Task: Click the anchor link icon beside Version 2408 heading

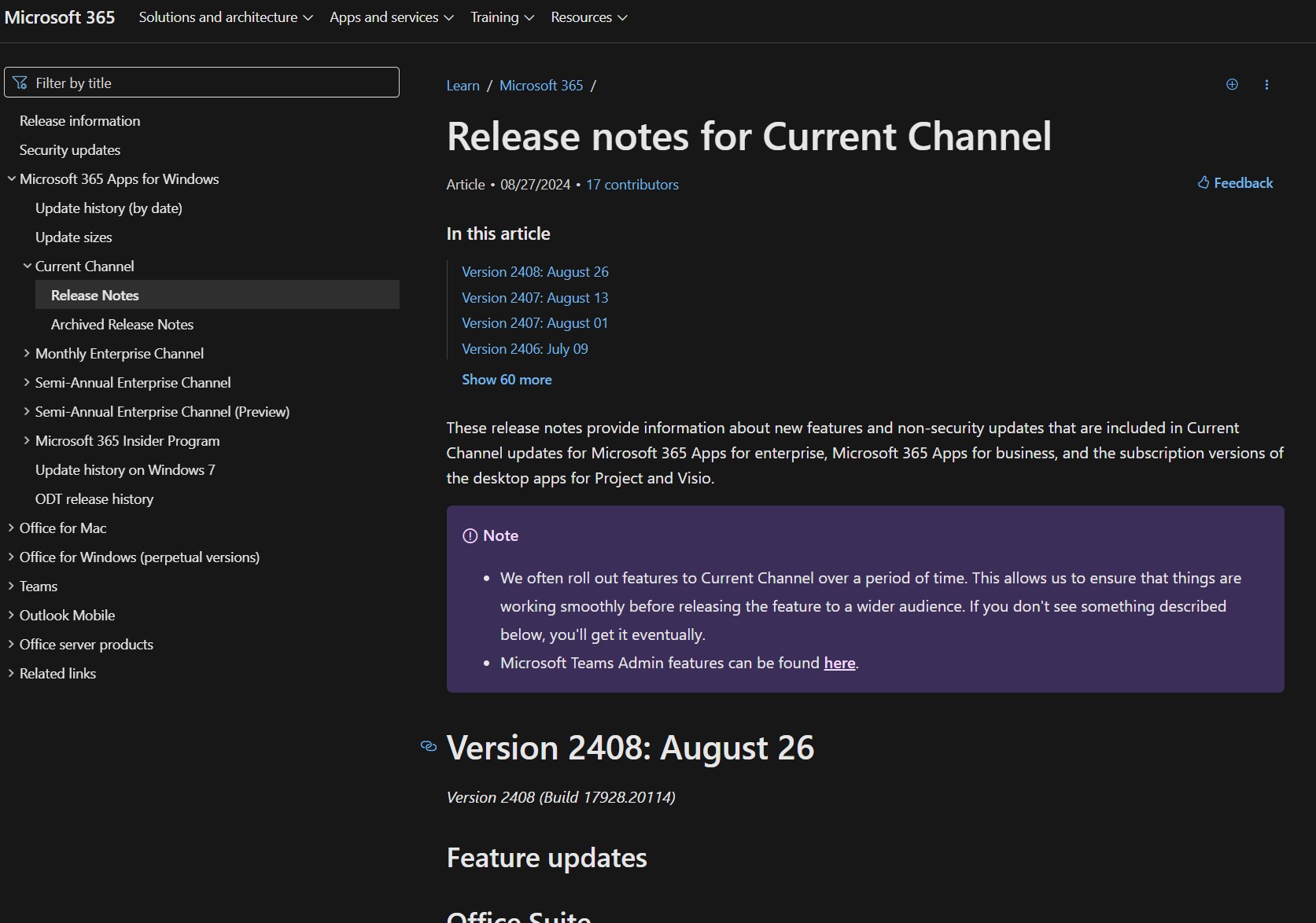Action: point(429,746)
